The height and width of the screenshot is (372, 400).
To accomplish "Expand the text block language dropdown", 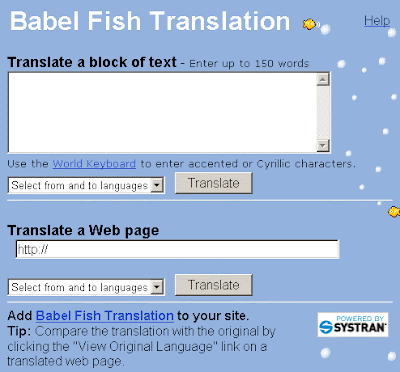I will click(86, 185).
